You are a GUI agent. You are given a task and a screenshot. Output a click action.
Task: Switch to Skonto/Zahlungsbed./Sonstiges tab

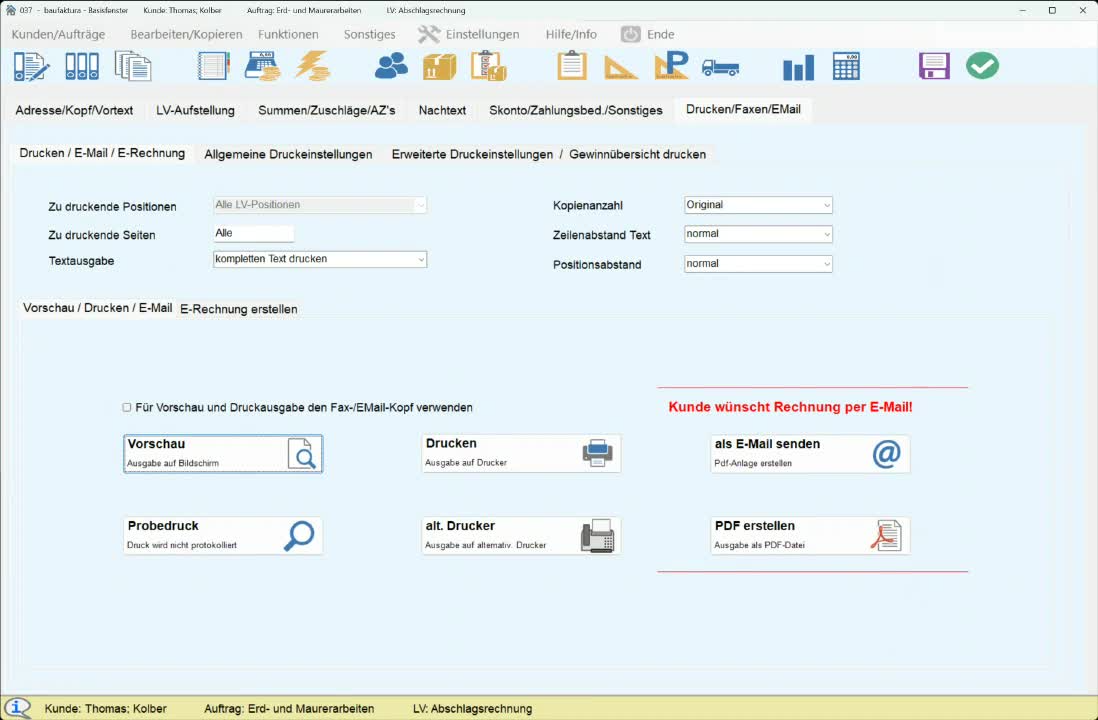coord(576,110)
